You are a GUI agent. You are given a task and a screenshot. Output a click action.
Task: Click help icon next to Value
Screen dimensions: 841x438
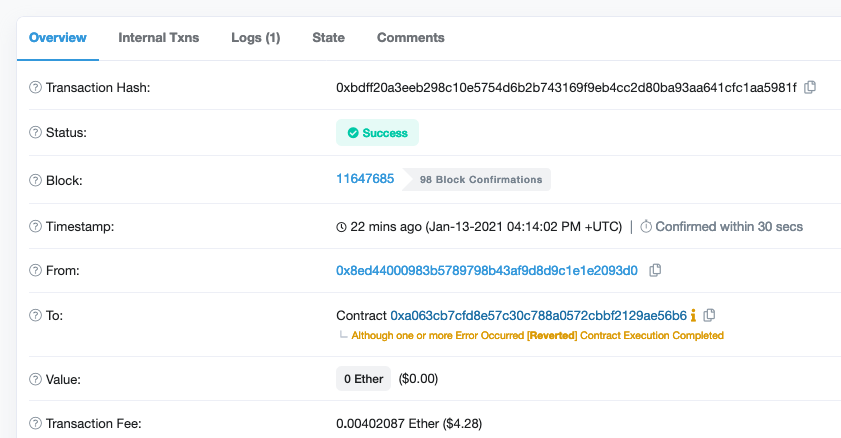tap(35, 379)
